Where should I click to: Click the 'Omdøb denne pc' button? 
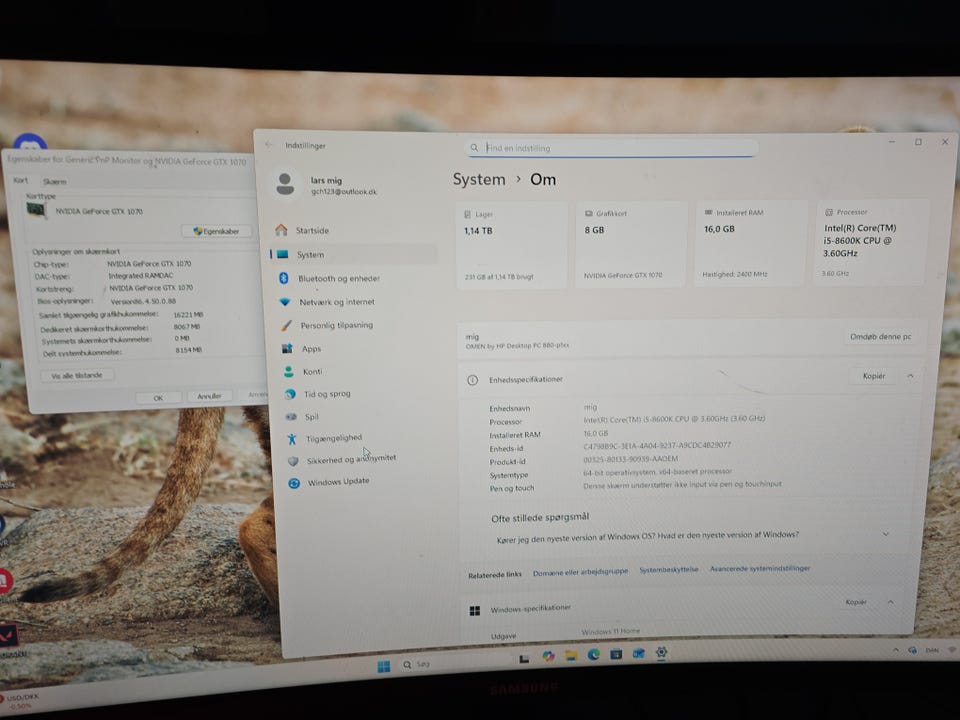(x=880, y=336)
